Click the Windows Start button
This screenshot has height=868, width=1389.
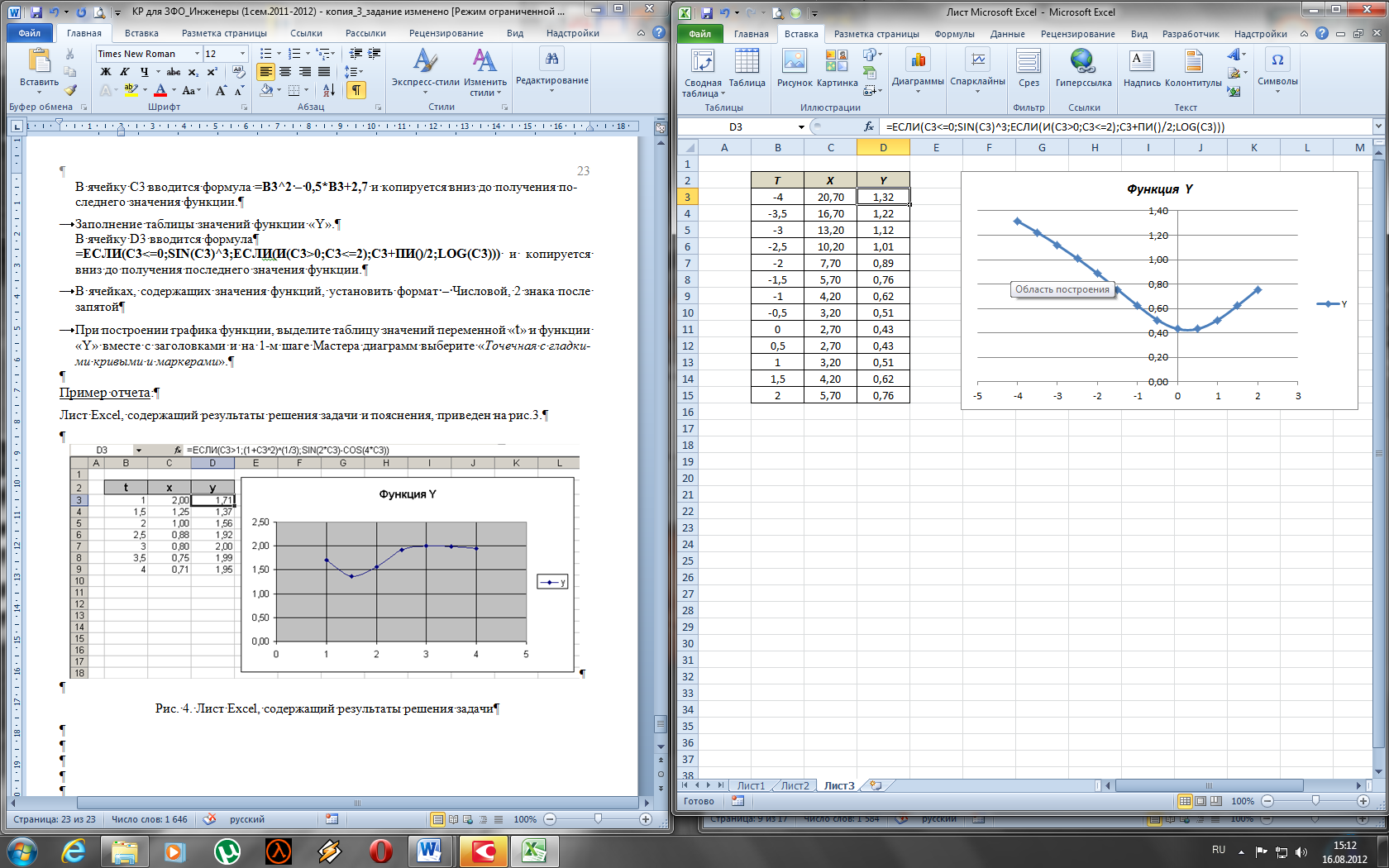click(x=21, y=851)
